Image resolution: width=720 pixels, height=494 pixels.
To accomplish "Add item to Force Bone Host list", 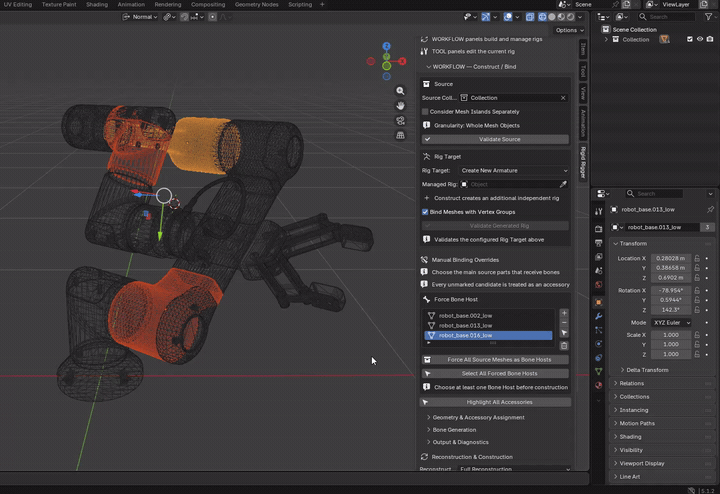I will pyautogui.click(x=564, y=313).
